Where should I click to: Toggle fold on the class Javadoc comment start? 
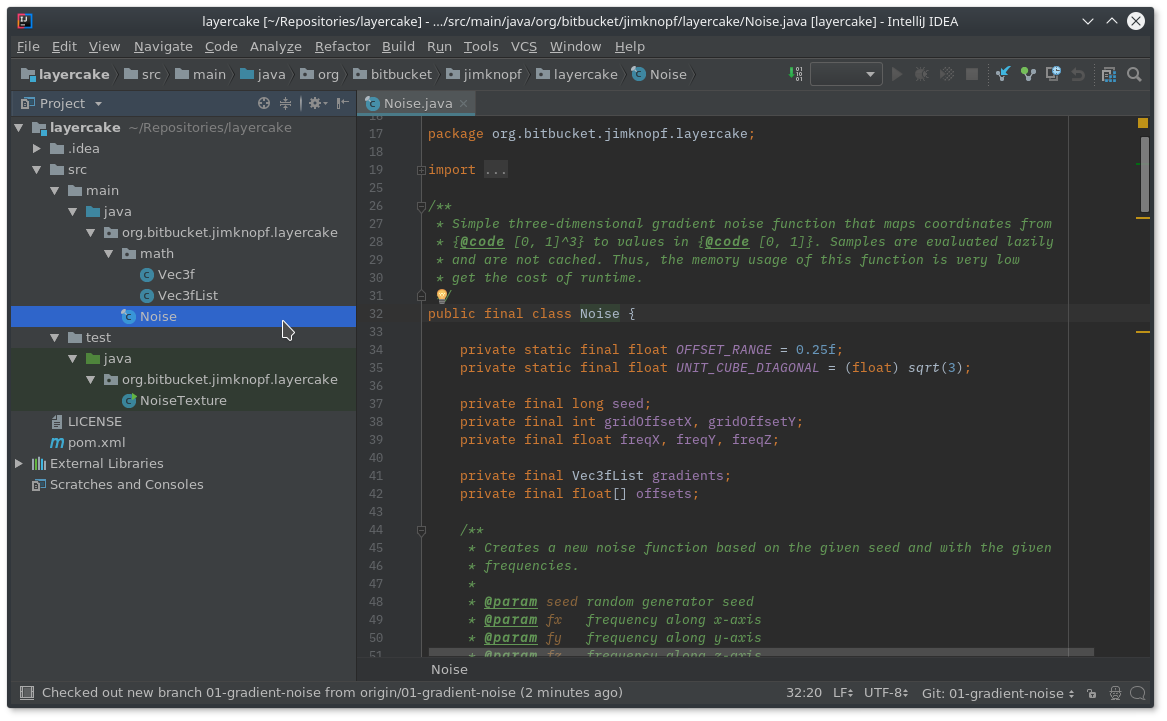click(421, 205)
